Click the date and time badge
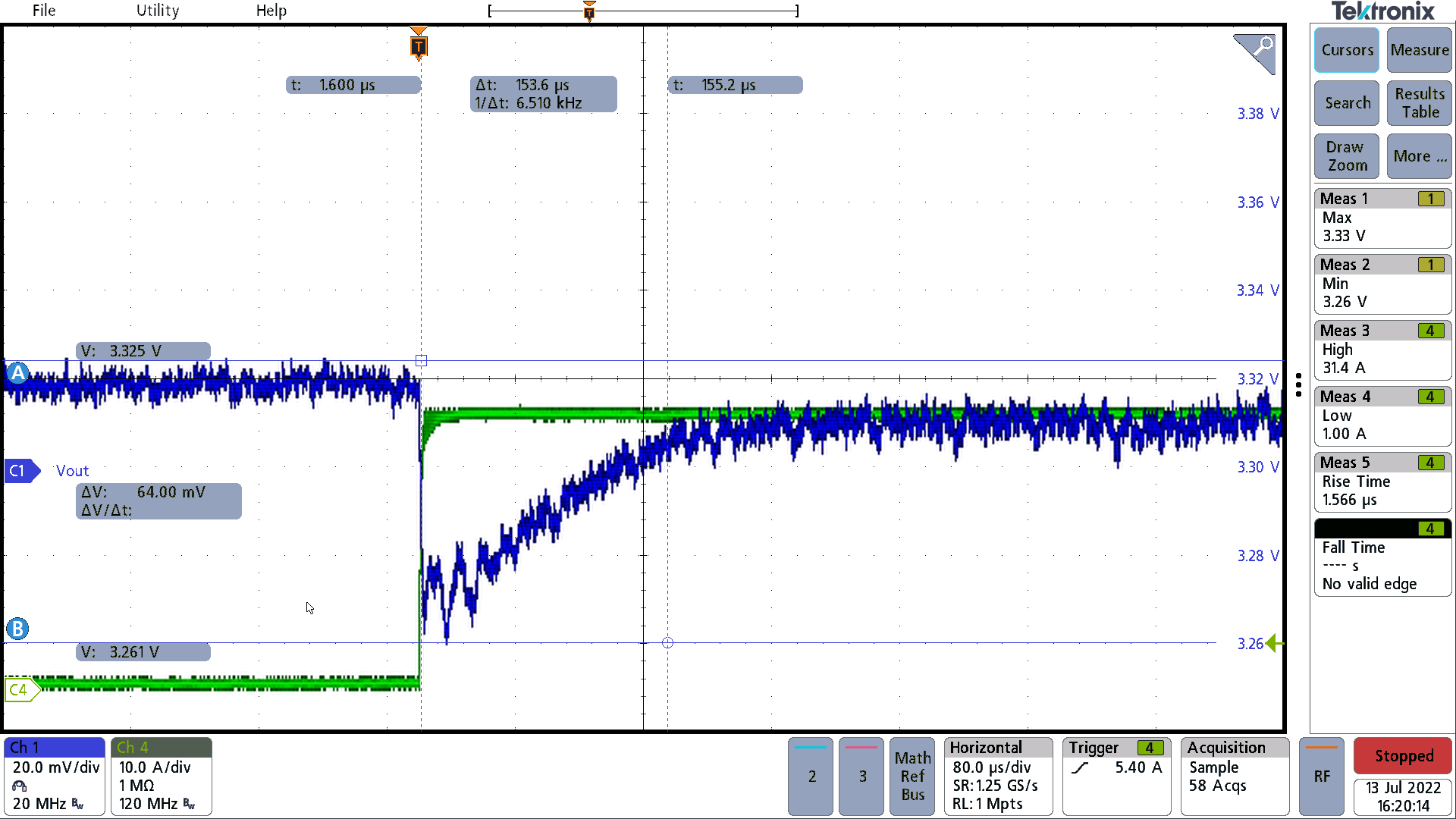Screen dimensions: 1456x819 (x=1403, y=797)
